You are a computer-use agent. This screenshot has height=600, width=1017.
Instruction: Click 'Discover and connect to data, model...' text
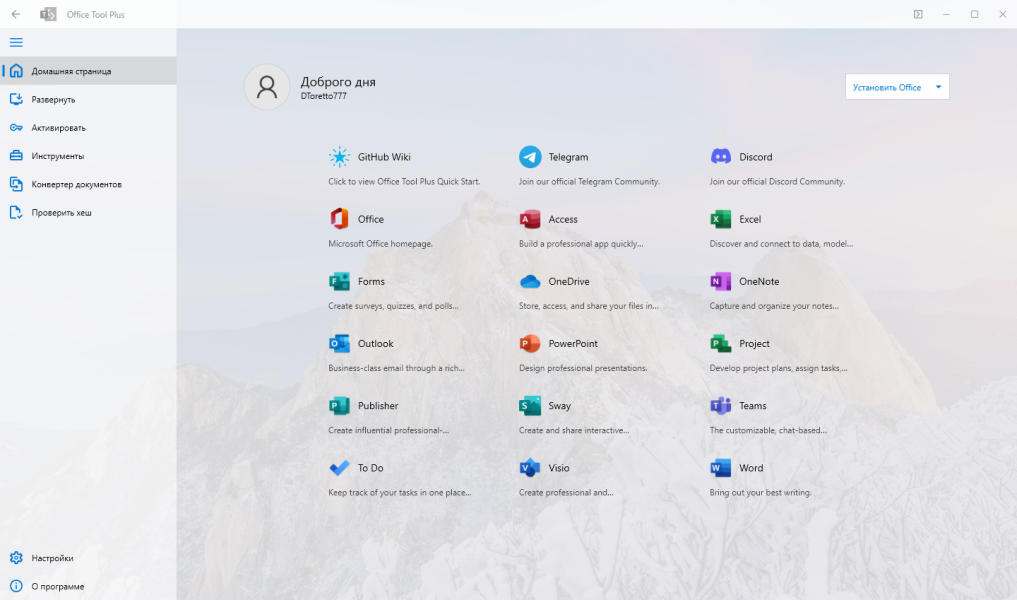coord(781,244)
